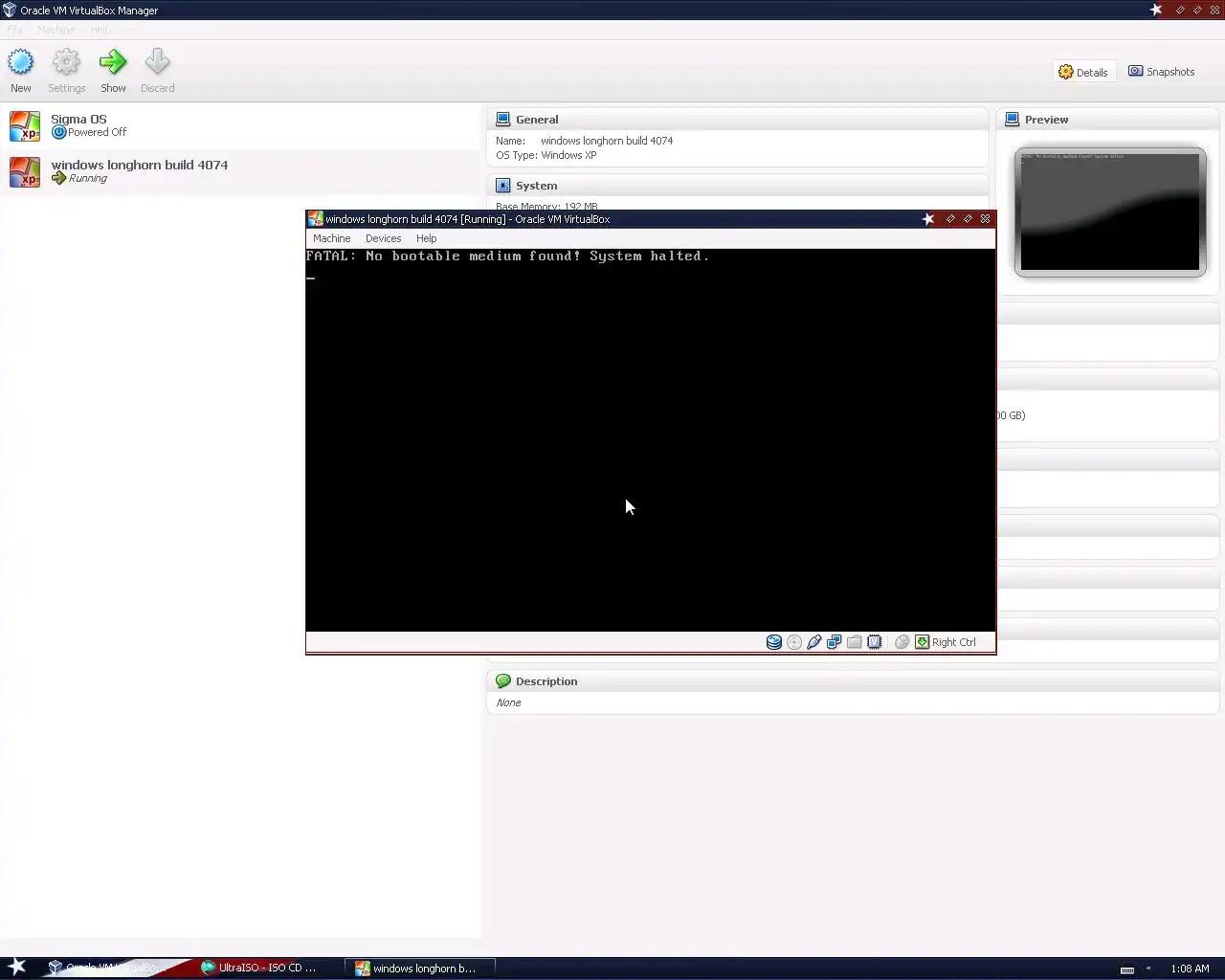
Task: Click the 'OS Type: Windows XP' text
Action: click(x=546, y=155)
